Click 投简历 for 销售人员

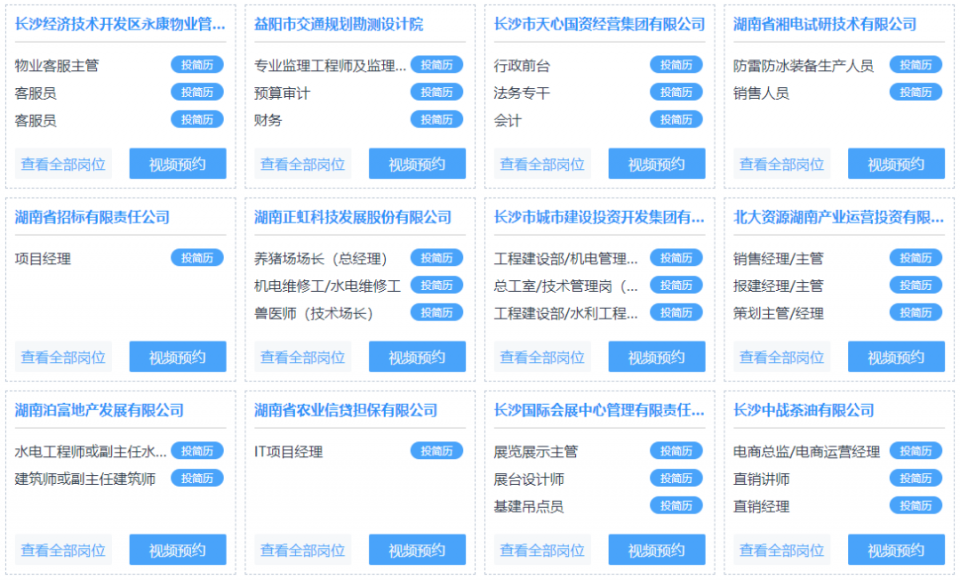click(915, 92)
